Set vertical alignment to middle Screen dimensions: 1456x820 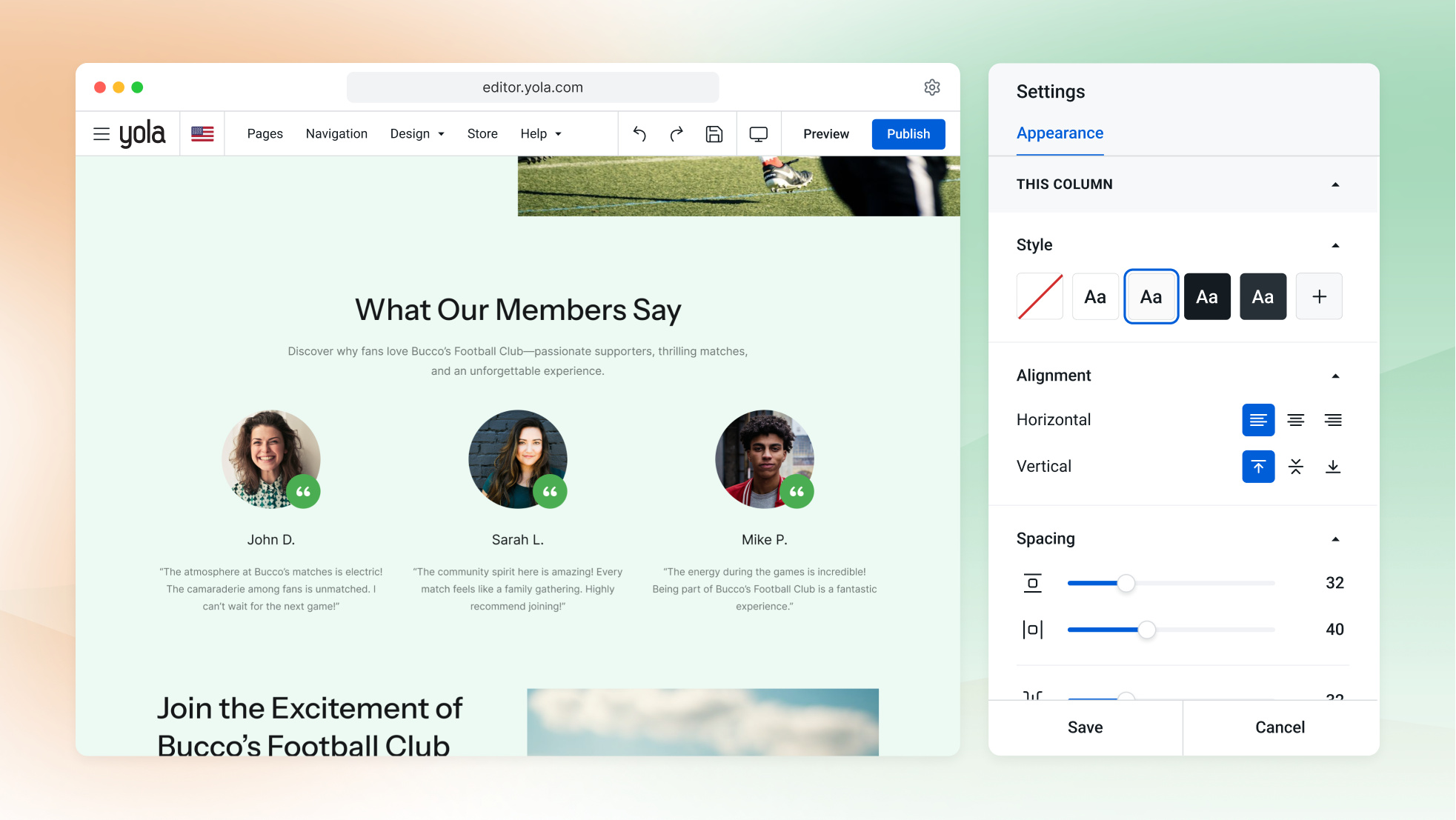[x=1296, y=467]
